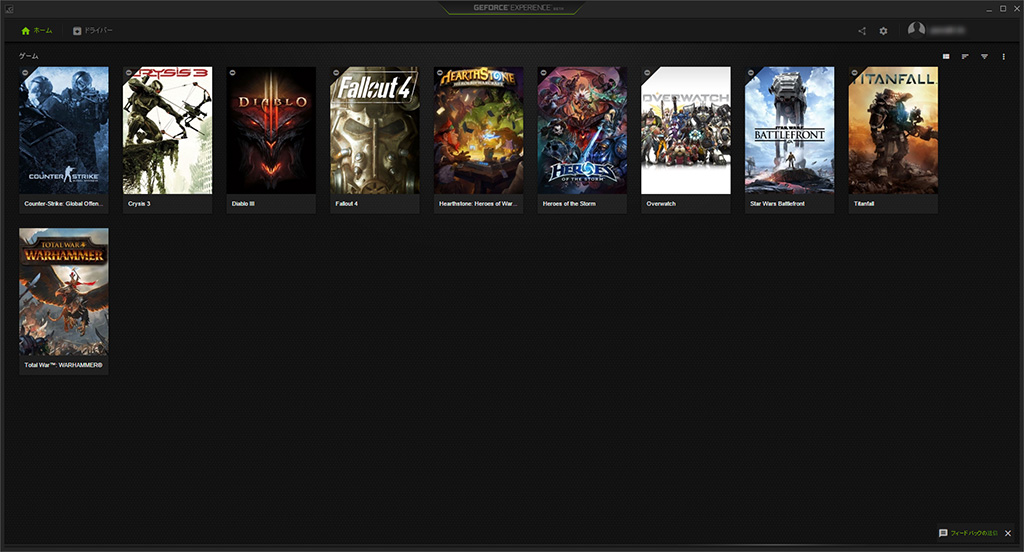This screenshot has width=1024, height=552.
Task: Open the Hearthstone game cover
Action: [478, 130]
